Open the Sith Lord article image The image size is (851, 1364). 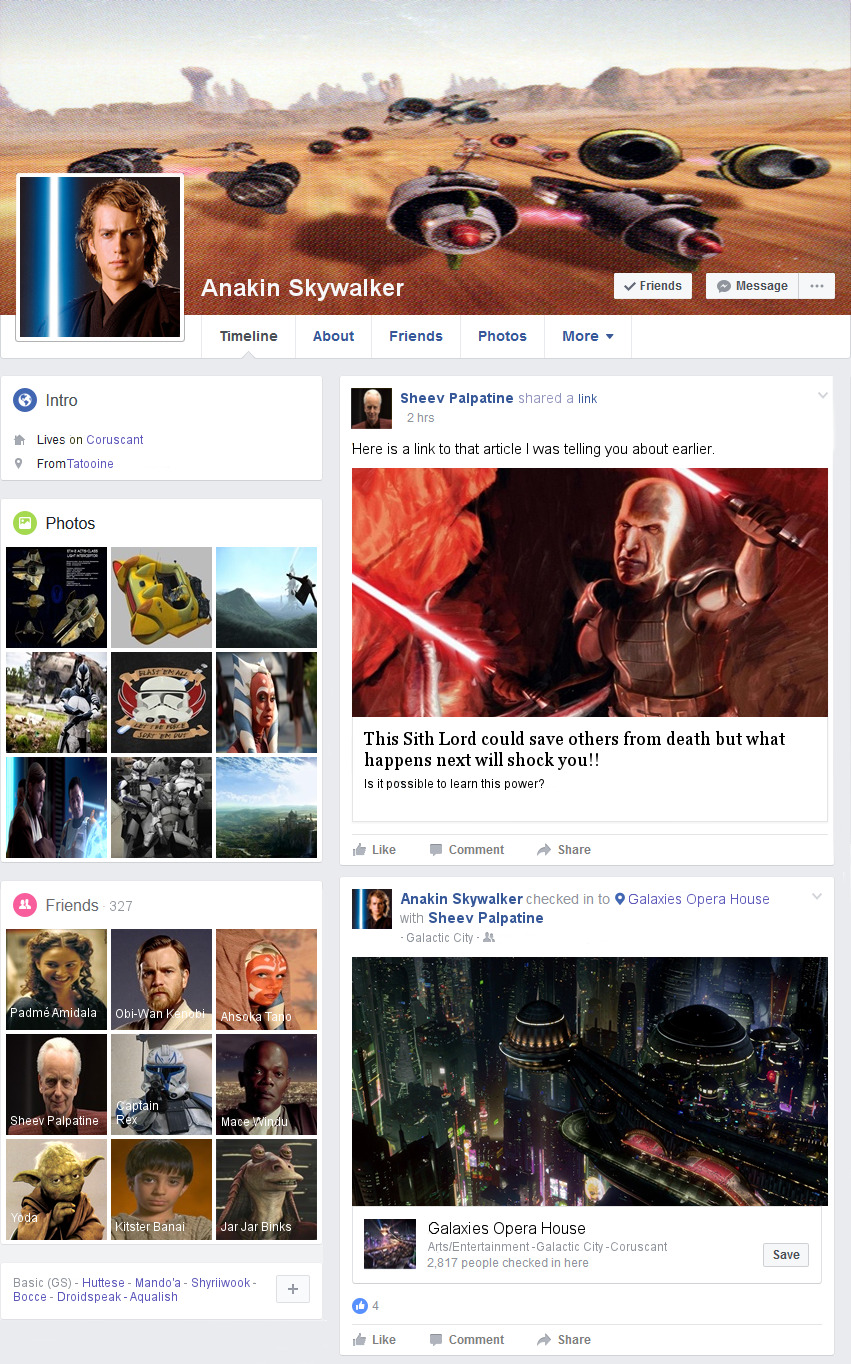click(590, 592)
